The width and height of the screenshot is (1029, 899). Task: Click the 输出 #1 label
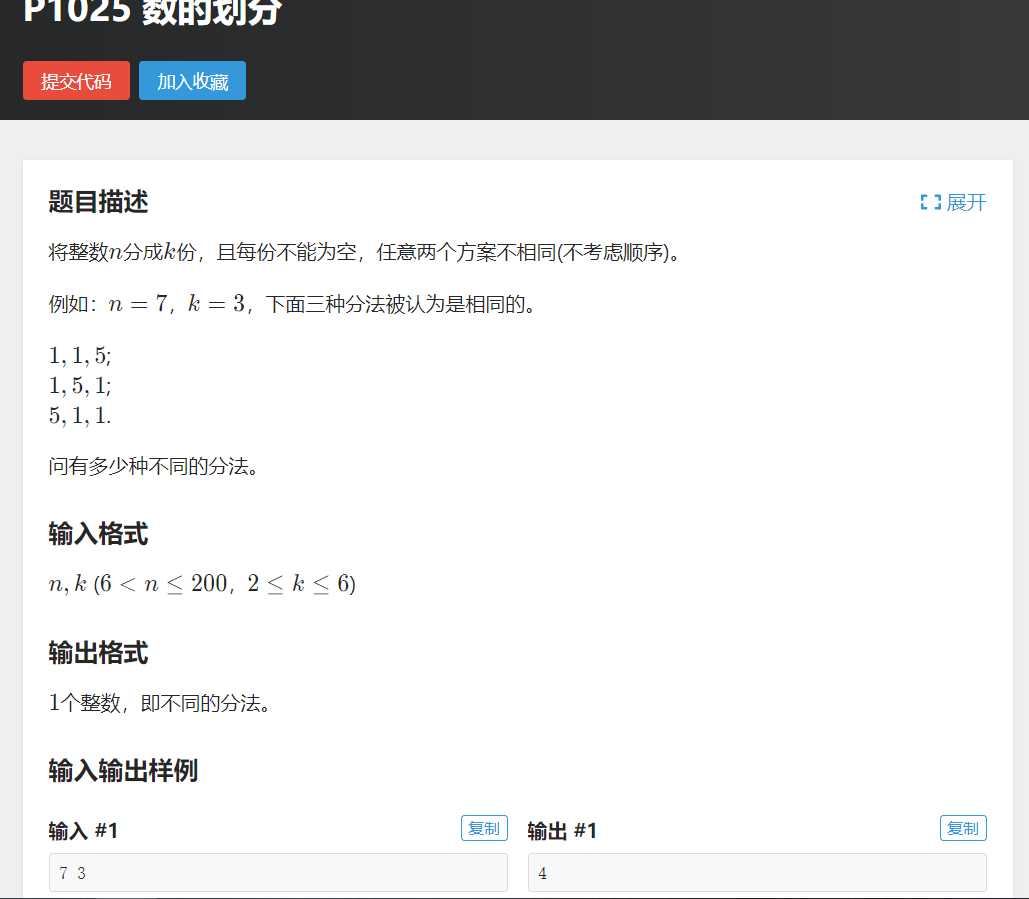(x=562, y=831)
